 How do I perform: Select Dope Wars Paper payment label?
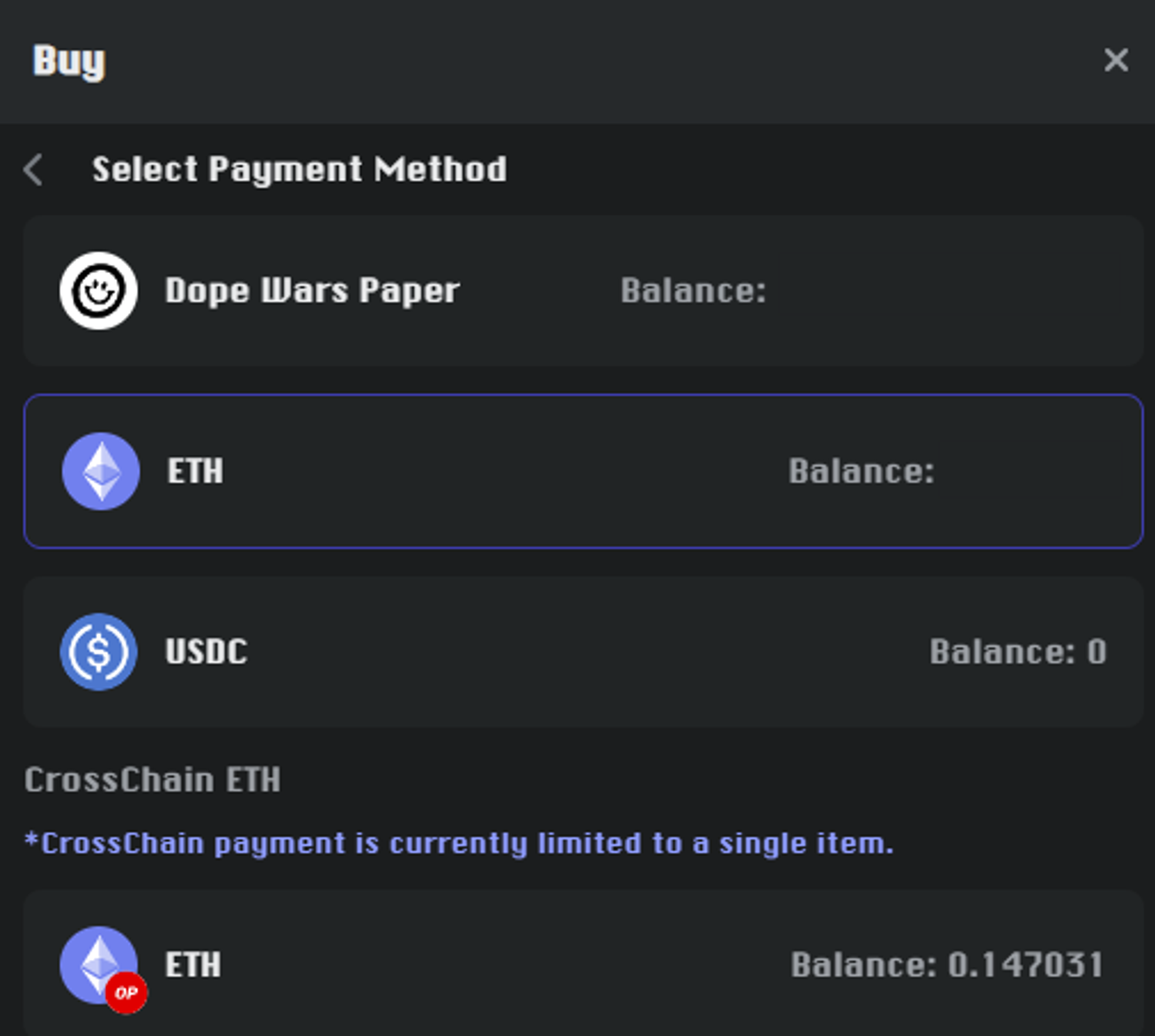[312, 291]
